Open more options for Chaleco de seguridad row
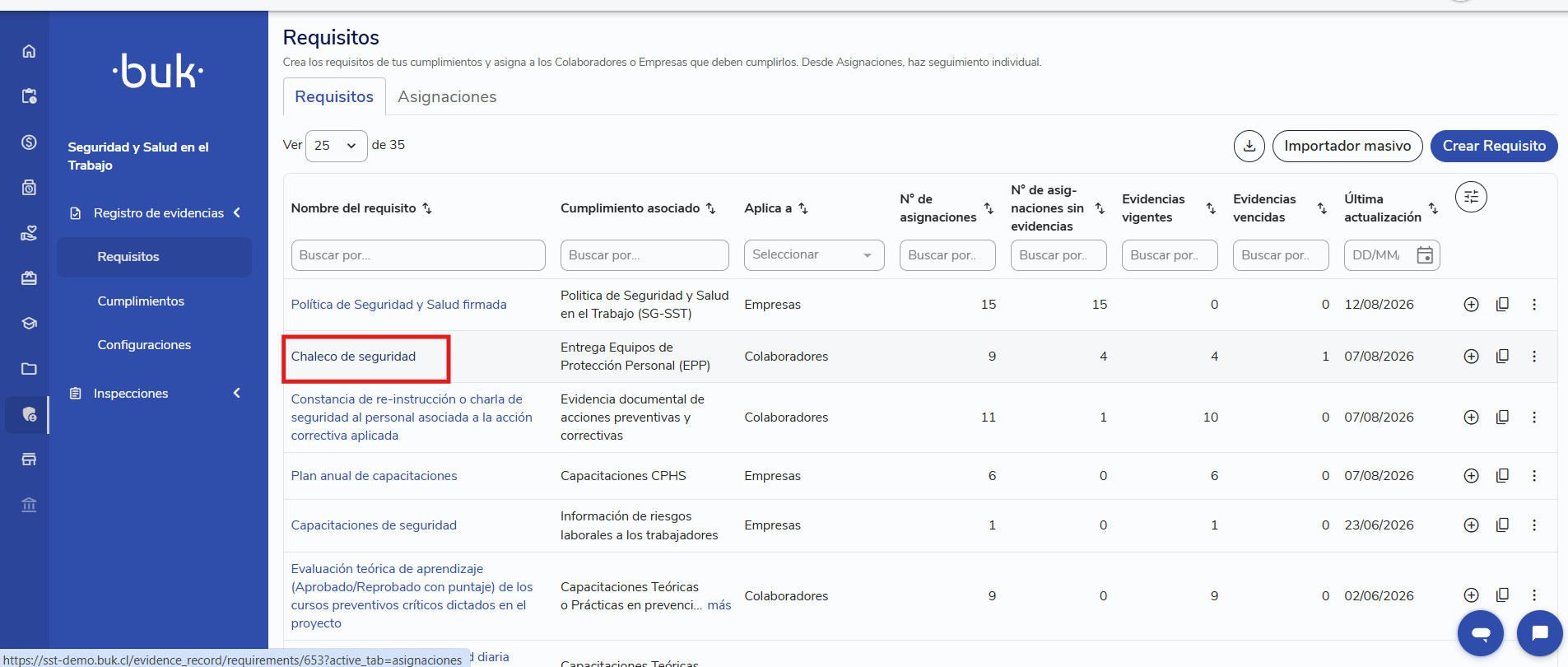The width and height of the screenshot is (1568, 667). 1533,357
